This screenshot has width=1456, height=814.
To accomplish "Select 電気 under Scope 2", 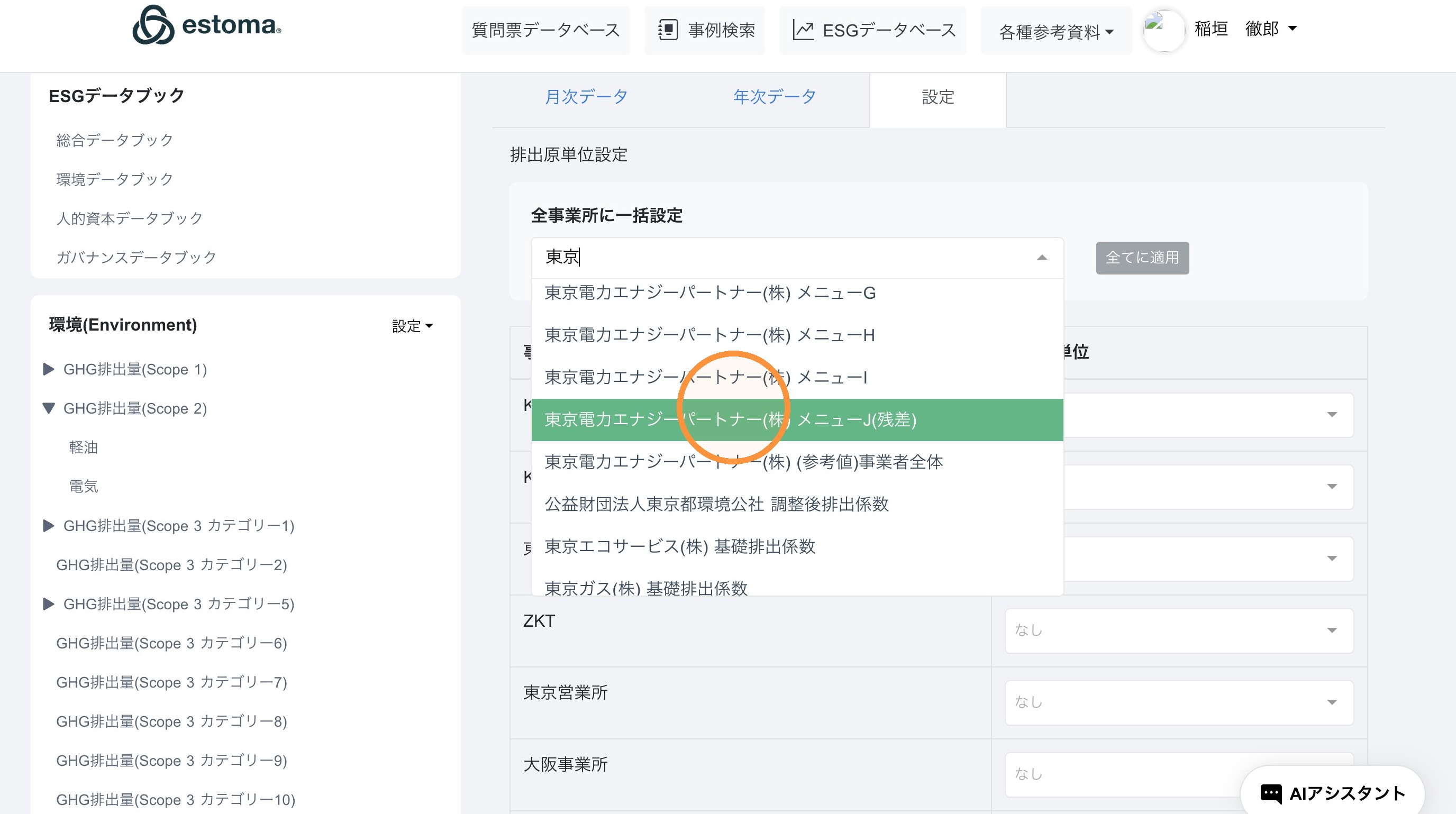I will [x=84, y=487].
